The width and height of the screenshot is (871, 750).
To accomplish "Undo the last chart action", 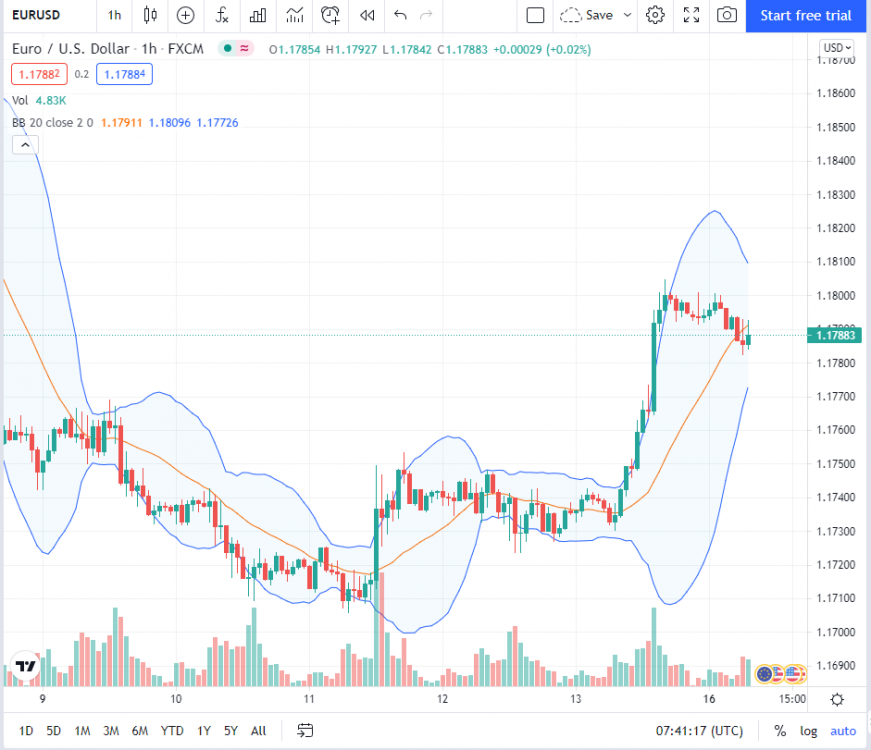I will click(399, 16).
